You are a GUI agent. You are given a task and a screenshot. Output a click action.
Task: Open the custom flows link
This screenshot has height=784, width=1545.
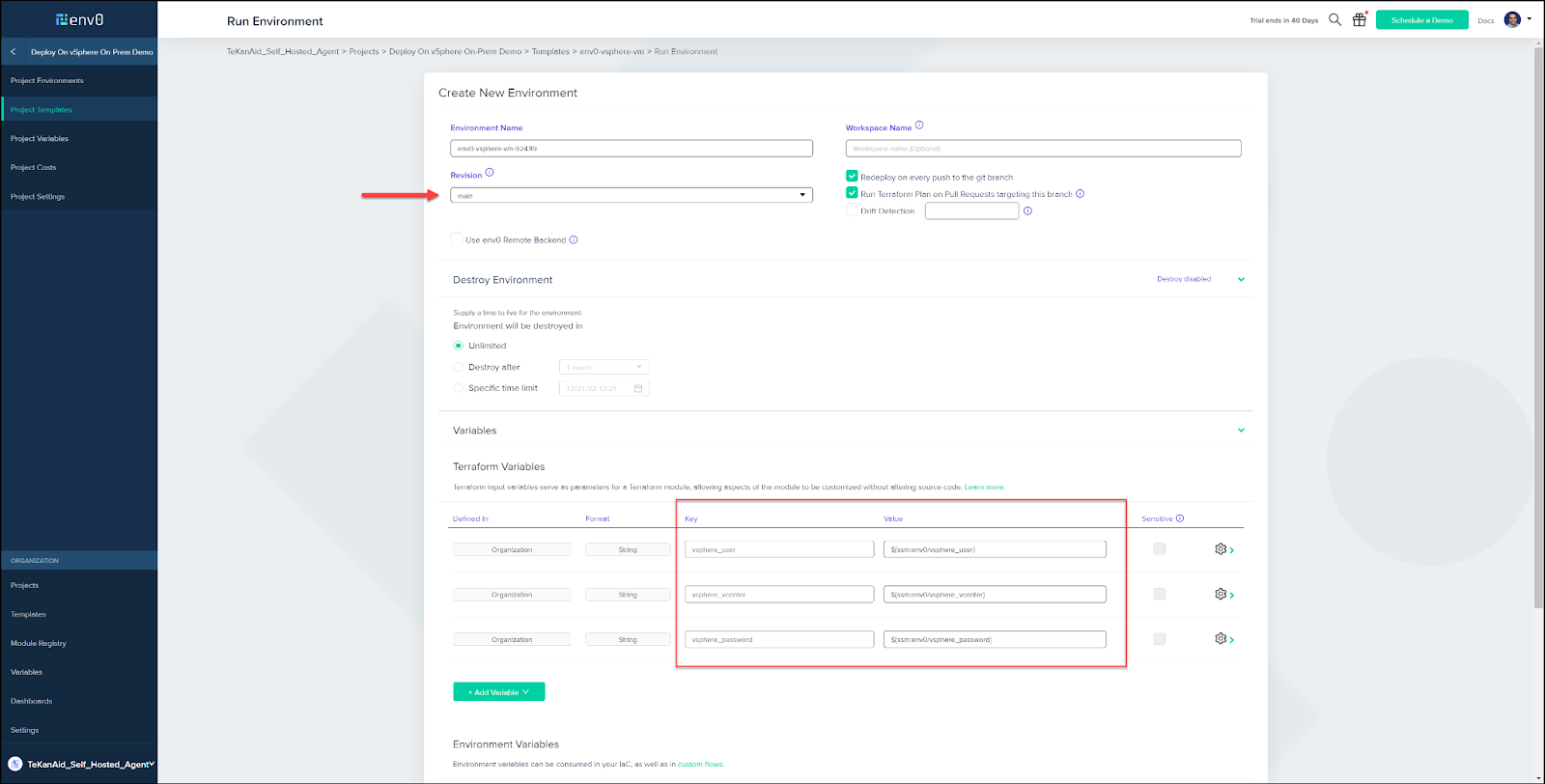point(701,765)
